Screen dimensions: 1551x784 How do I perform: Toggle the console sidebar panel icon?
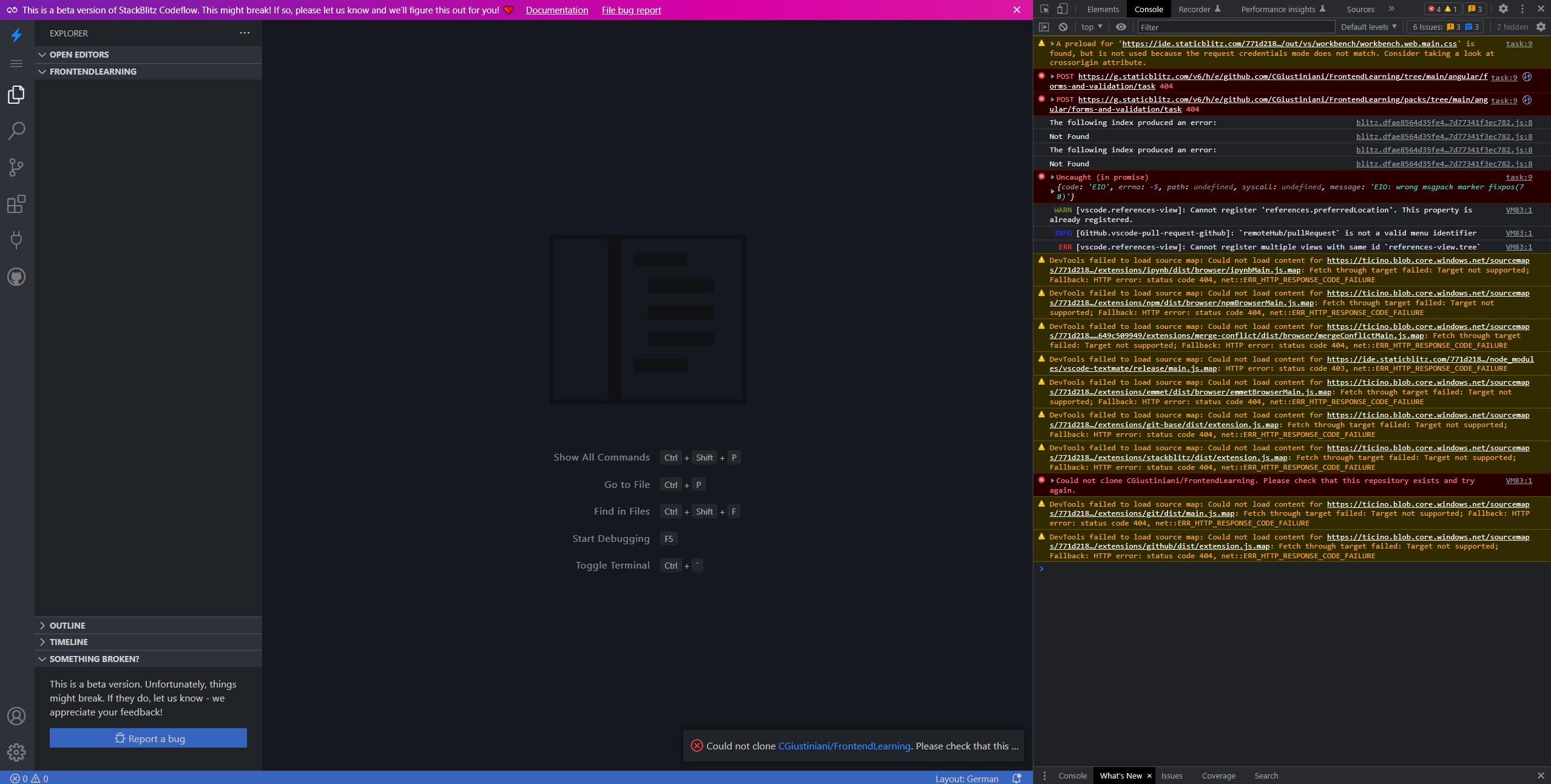[1044, 27]
